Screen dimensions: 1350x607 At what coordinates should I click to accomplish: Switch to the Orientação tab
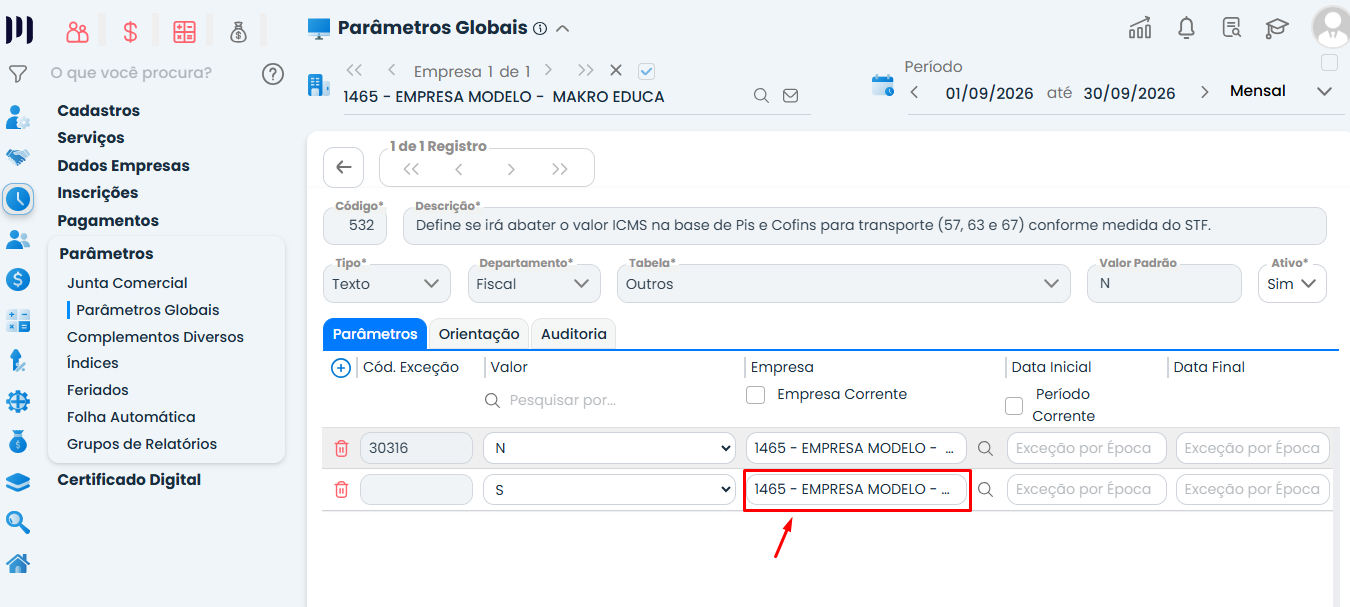(x=479, y=334)
